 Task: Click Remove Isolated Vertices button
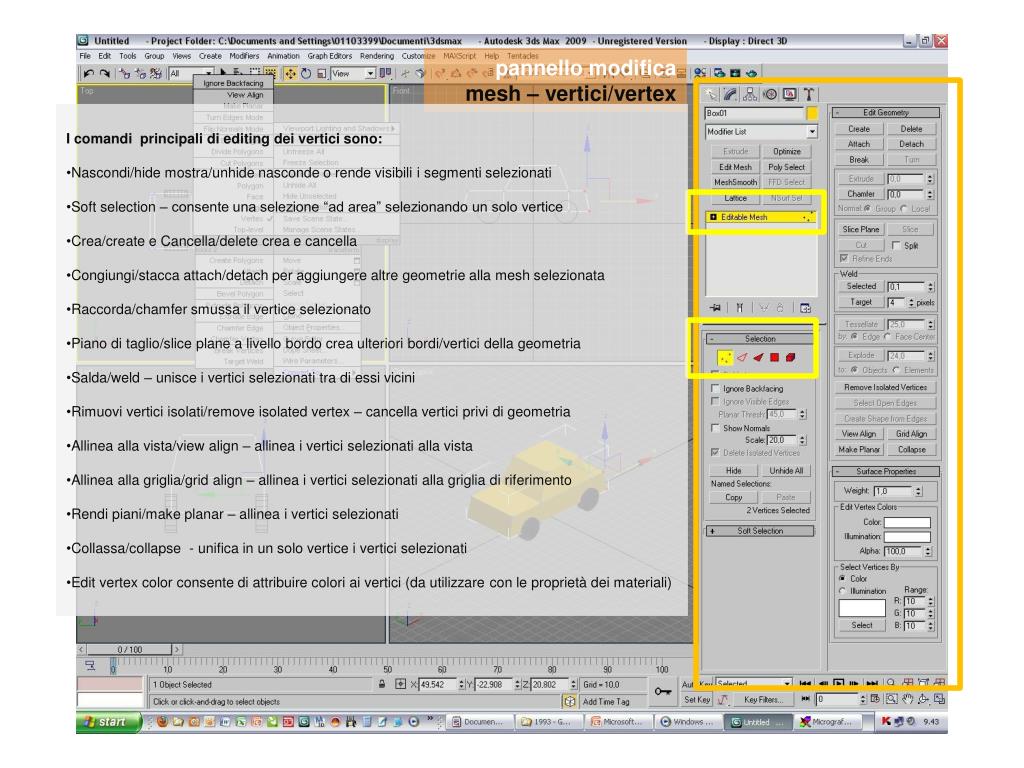tap(886, 388)
